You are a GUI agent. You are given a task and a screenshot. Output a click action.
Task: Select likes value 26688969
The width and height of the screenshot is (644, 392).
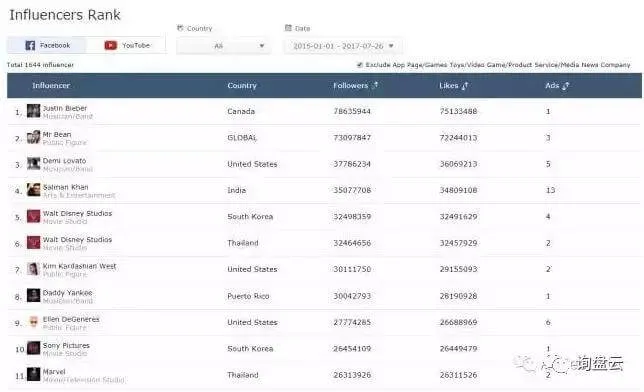point(458,322)
